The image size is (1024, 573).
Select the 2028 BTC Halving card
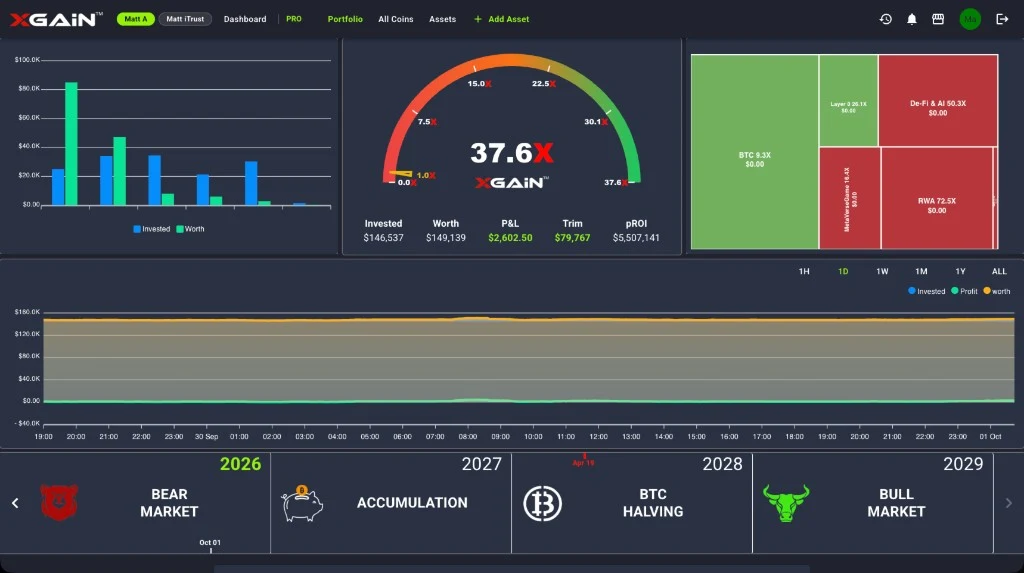click(632, 503)
